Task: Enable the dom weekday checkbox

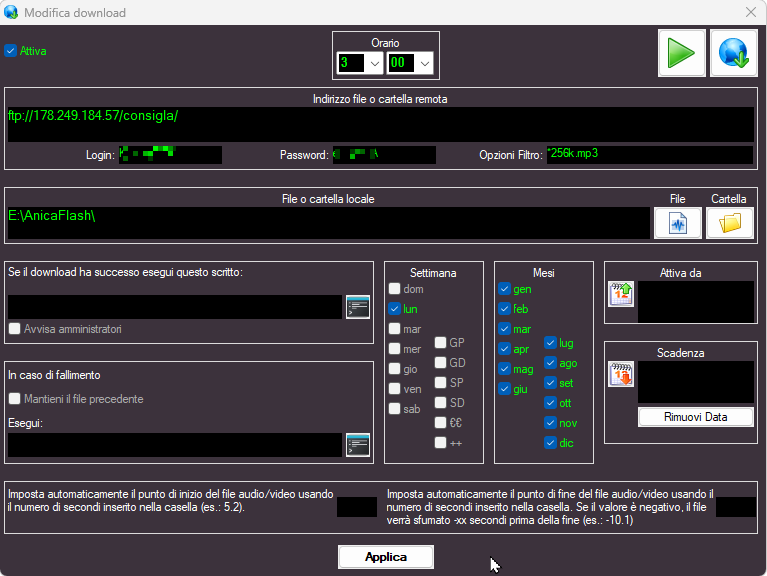Action: pos(394,288)
